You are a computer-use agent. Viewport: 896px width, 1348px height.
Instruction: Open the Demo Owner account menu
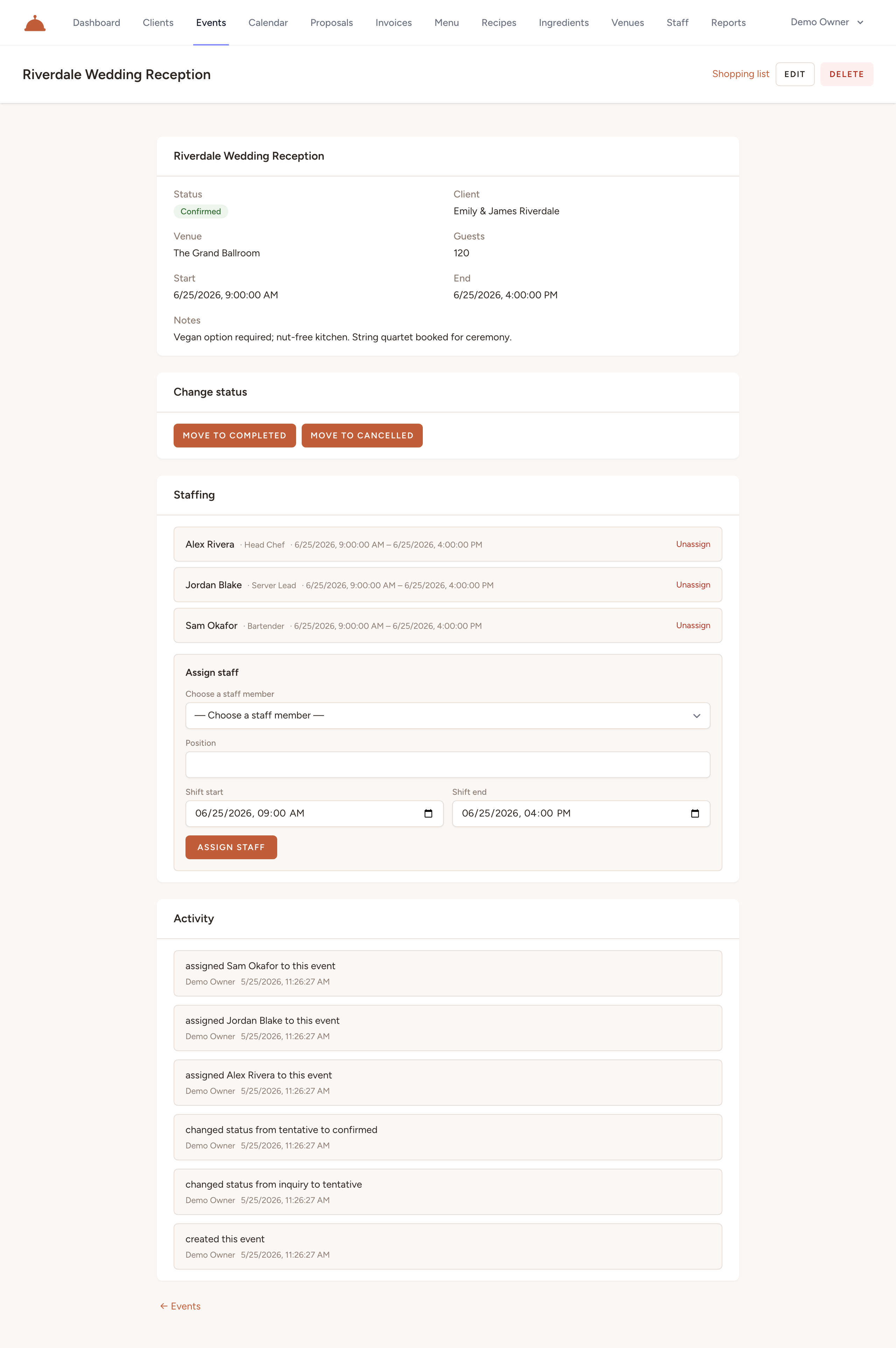[826, 22]
